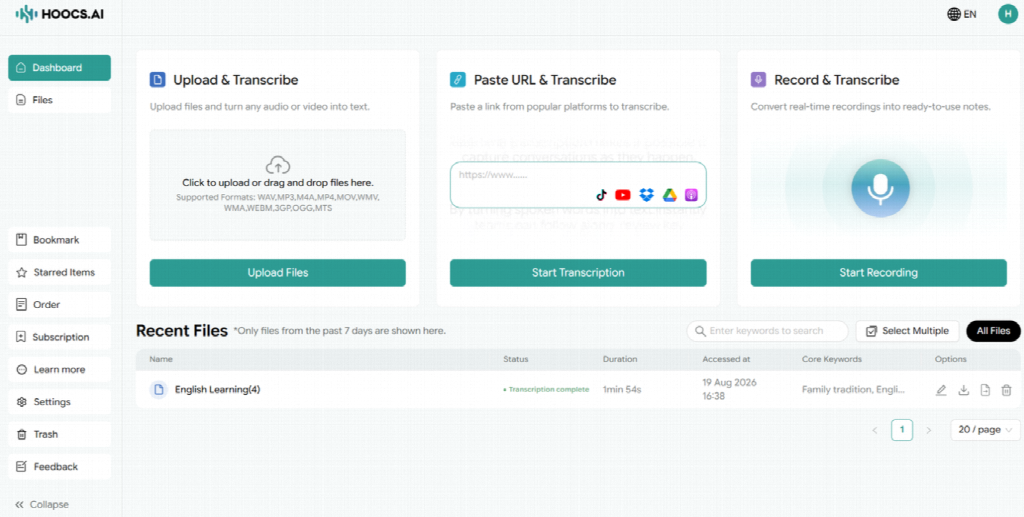Select the YouTube icon in URL box

tap(623, 195)
